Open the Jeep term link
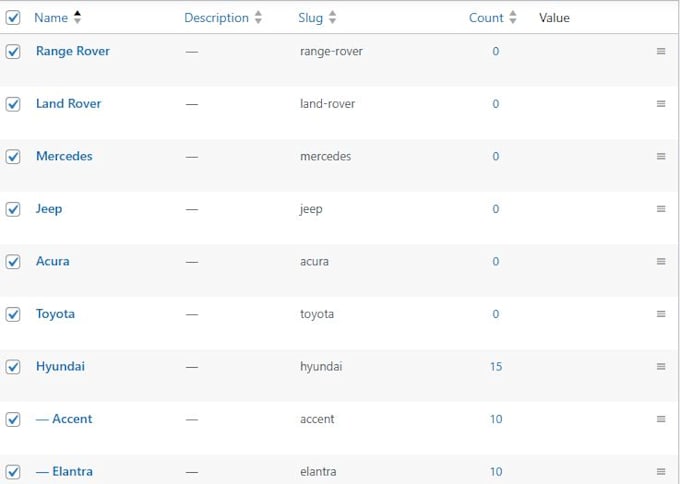 [x=49, y=209]
